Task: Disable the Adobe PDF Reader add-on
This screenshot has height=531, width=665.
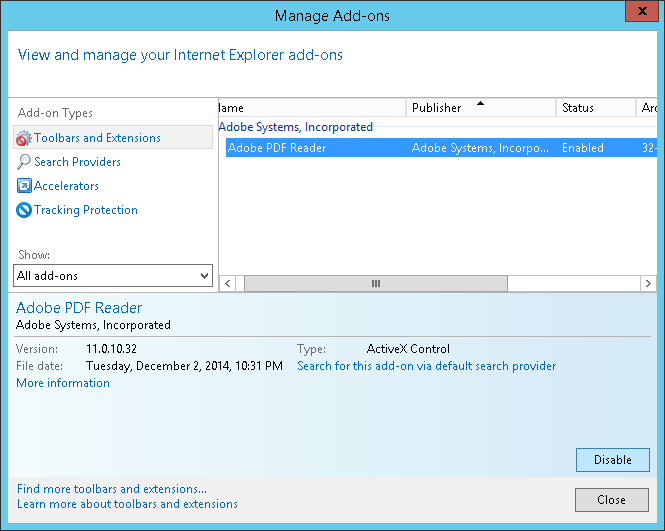Action: click(x=612, y=460)
